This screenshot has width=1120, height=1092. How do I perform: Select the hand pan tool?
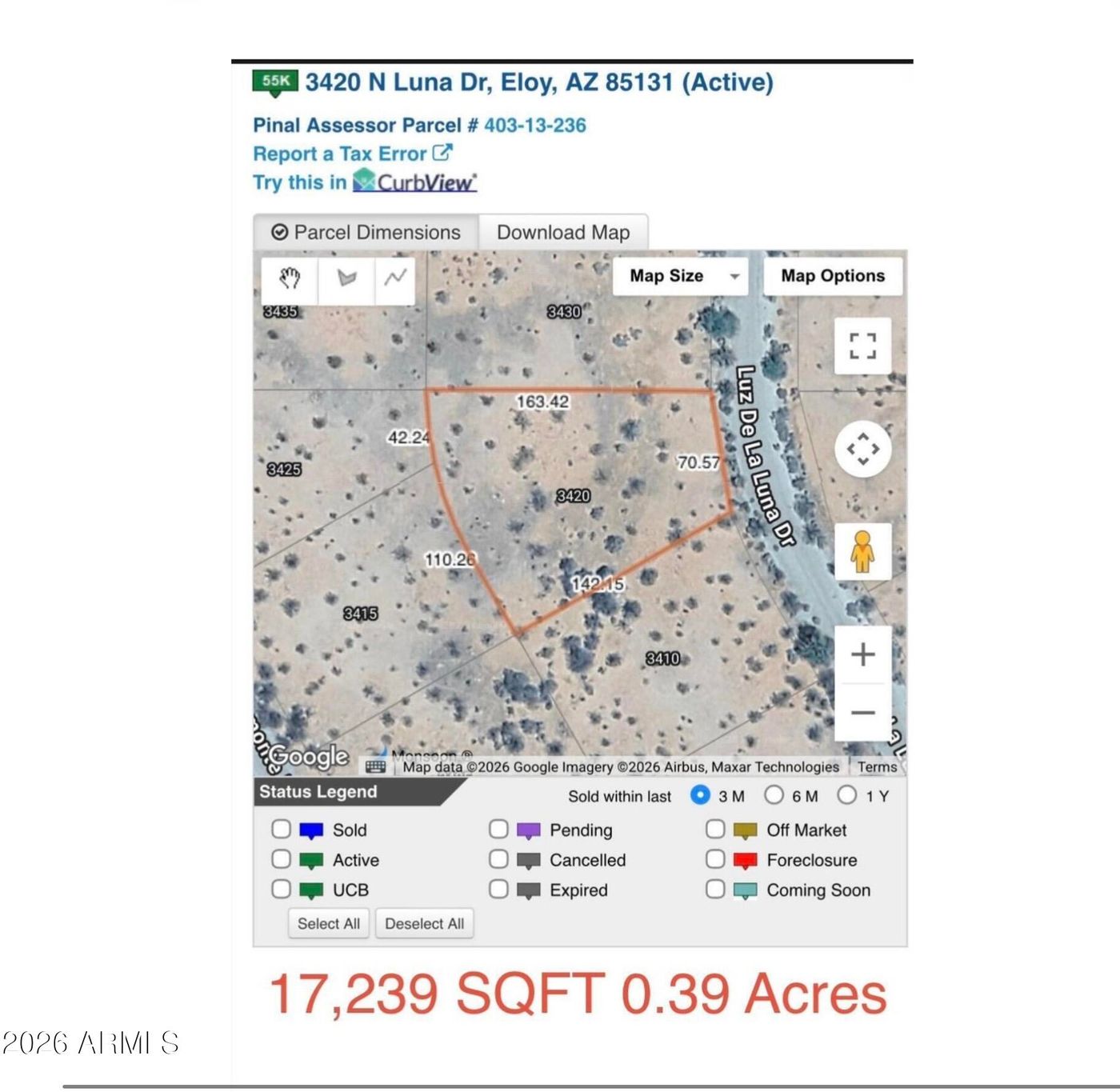pyautogui.click(x=290, y=278)
